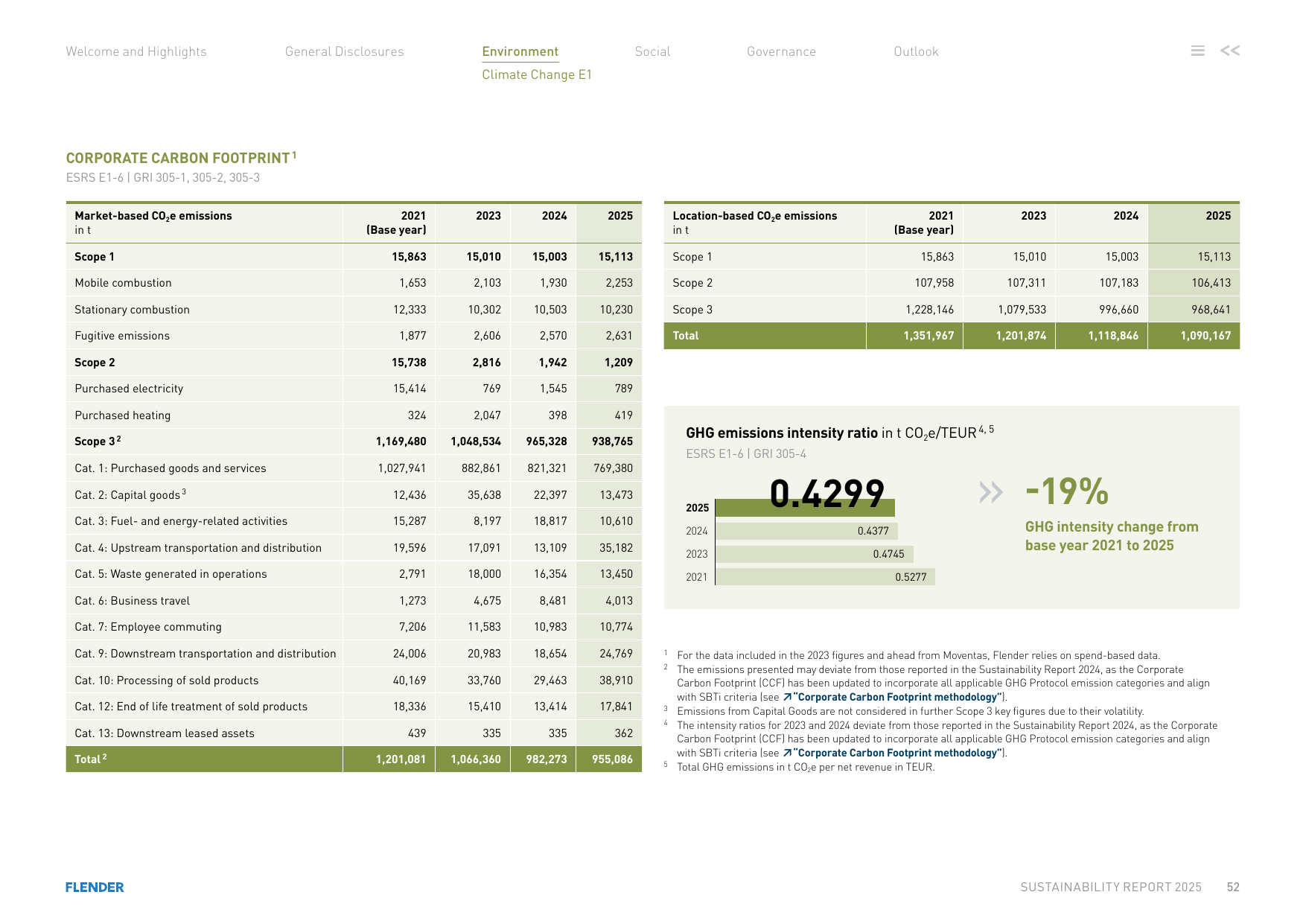The height and width of the screenshot is (924, 1306).
Task: Click the 2023 bar value 0.4745
Action: pos(888,554)
